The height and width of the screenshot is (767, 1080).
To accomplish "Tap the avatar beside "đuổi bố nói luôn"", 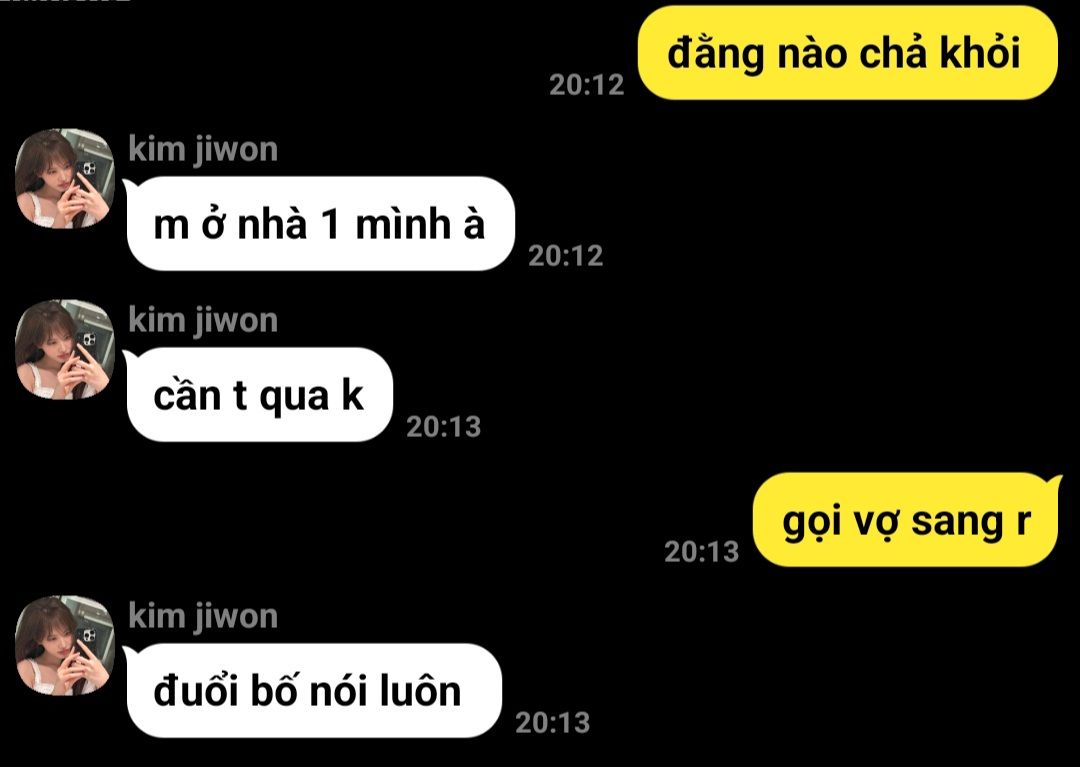I will (65, 645).
